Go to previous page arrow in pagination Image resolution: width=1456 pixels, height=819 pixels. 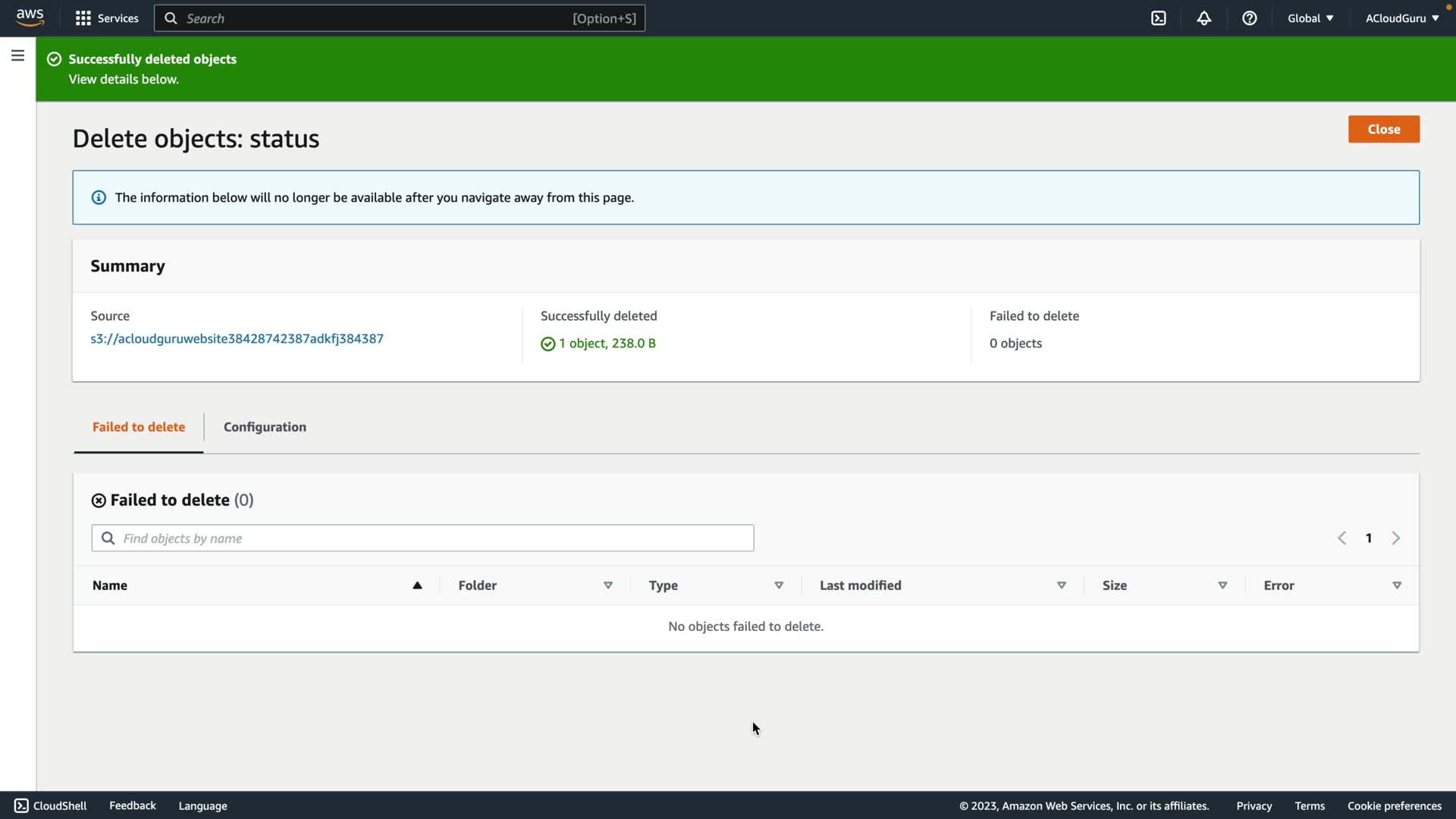point(1341,538)
